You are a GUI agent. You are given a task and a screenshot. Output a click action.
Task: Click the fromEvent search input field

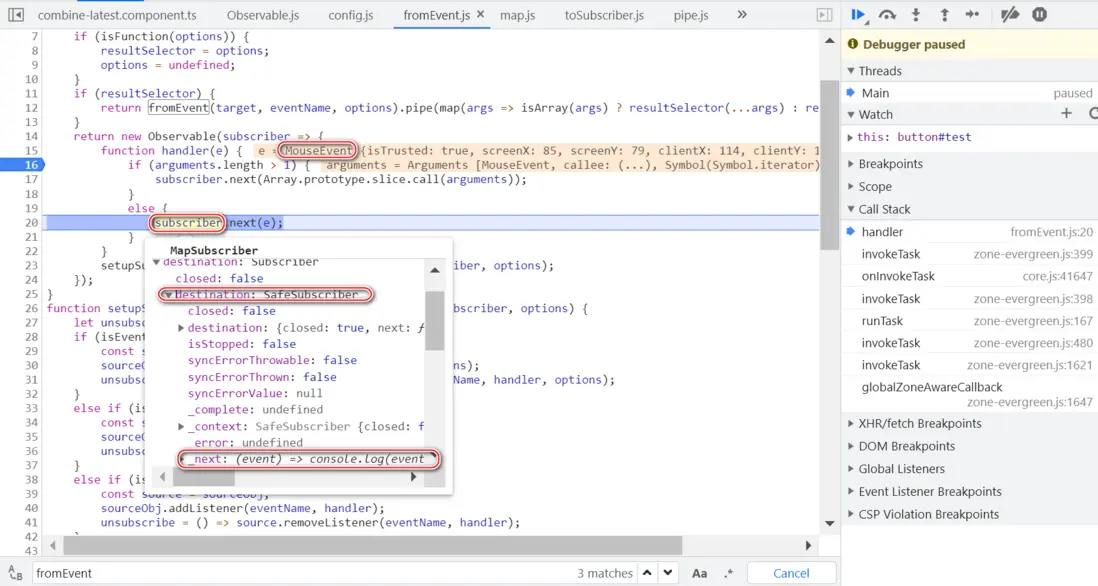point(300,573)
